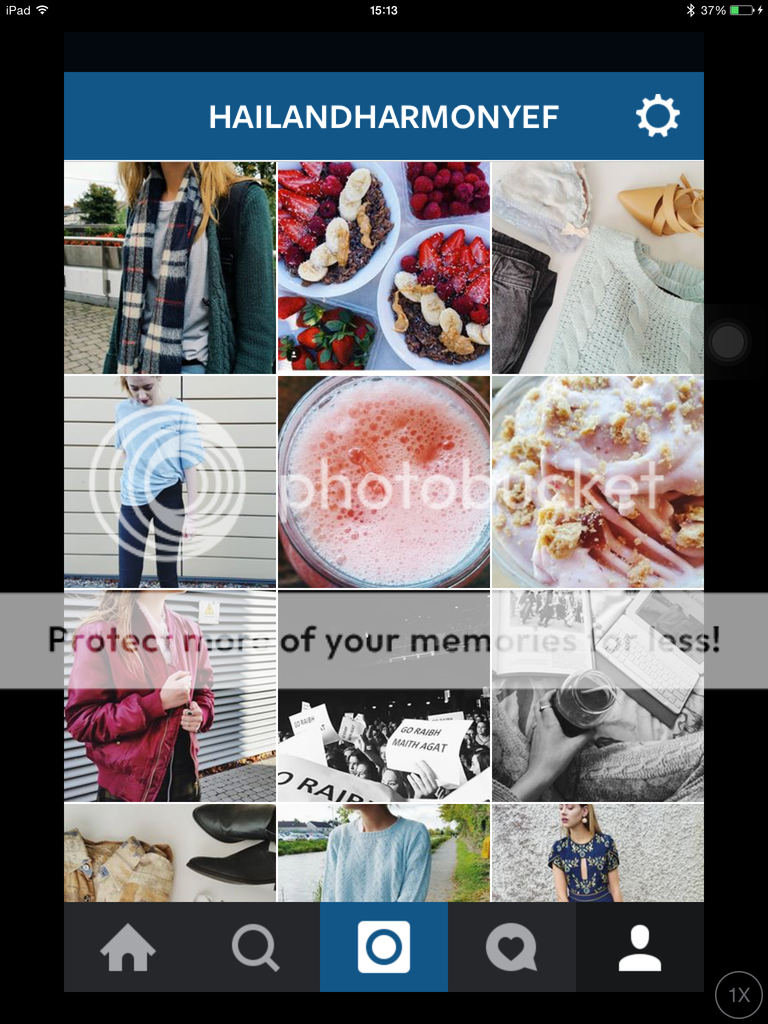Viewport: 768px width, 1024px height.
Task: Tap the HAILANDHARMONYEF profile title
Action: 383,118
